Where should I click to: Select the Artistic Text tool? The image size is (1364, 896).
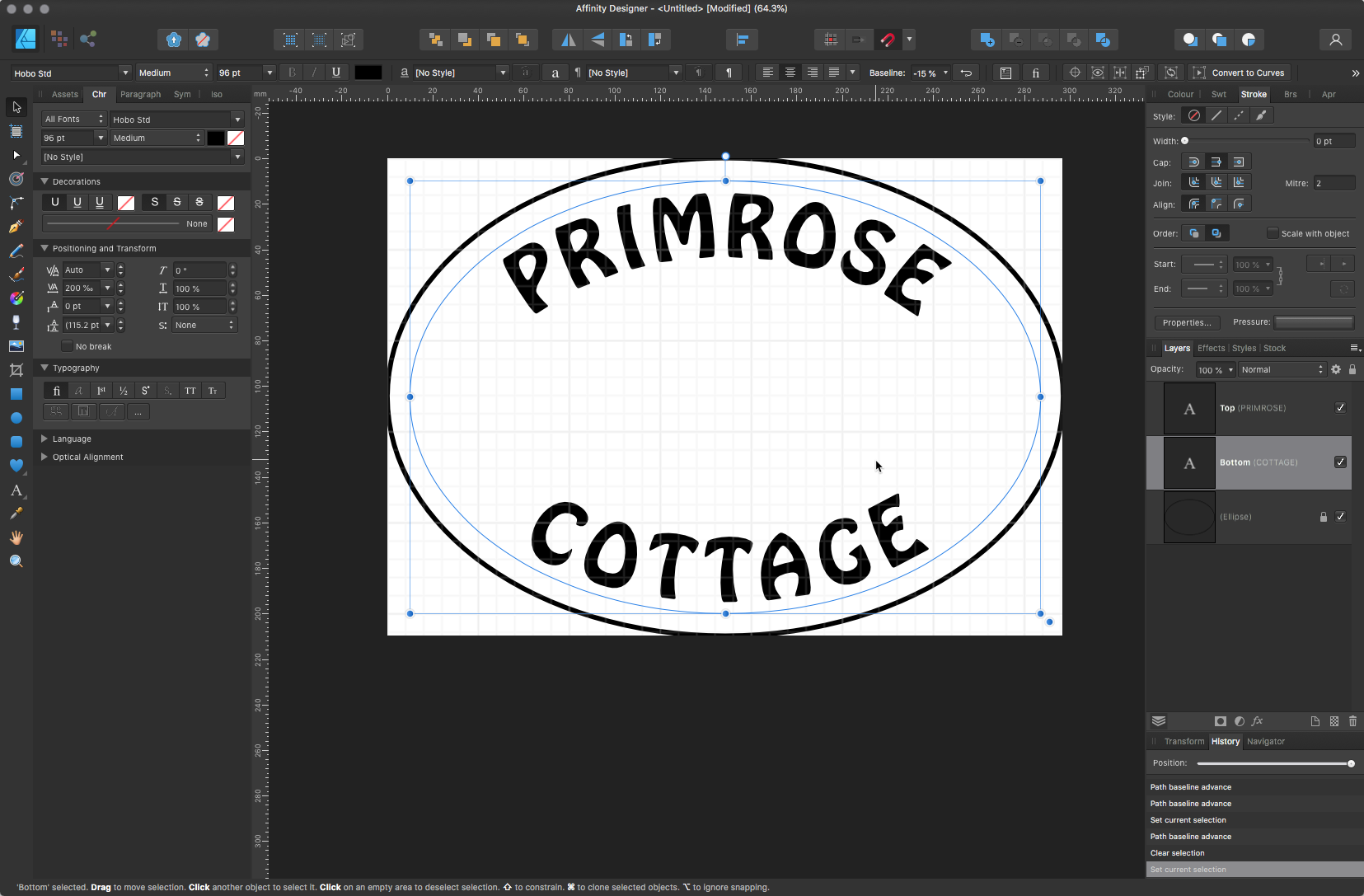pos(16,490)
